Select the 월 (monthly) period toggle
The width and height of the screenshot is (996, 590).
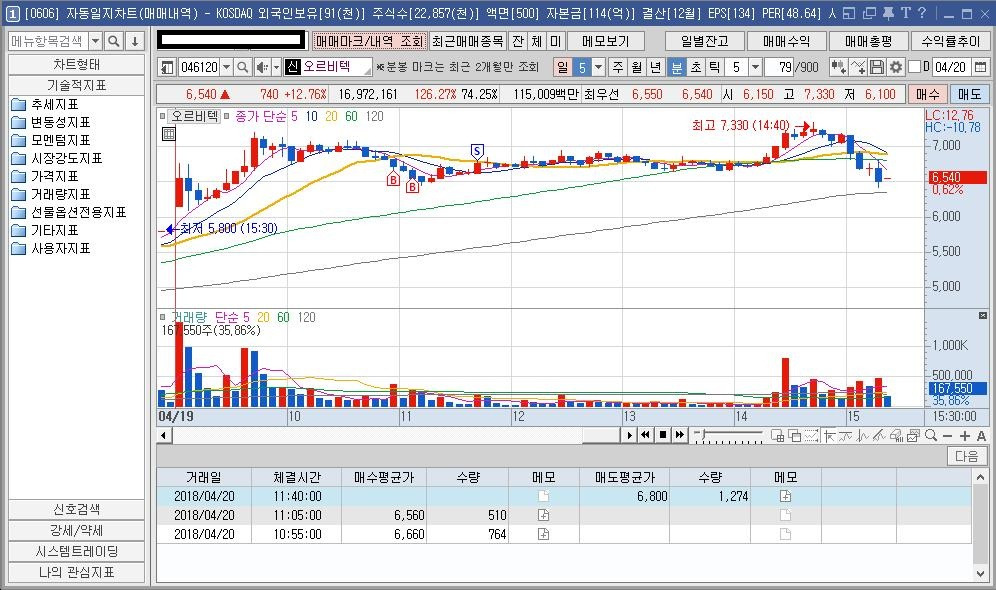pyautogui.click(x=636, y=67)
